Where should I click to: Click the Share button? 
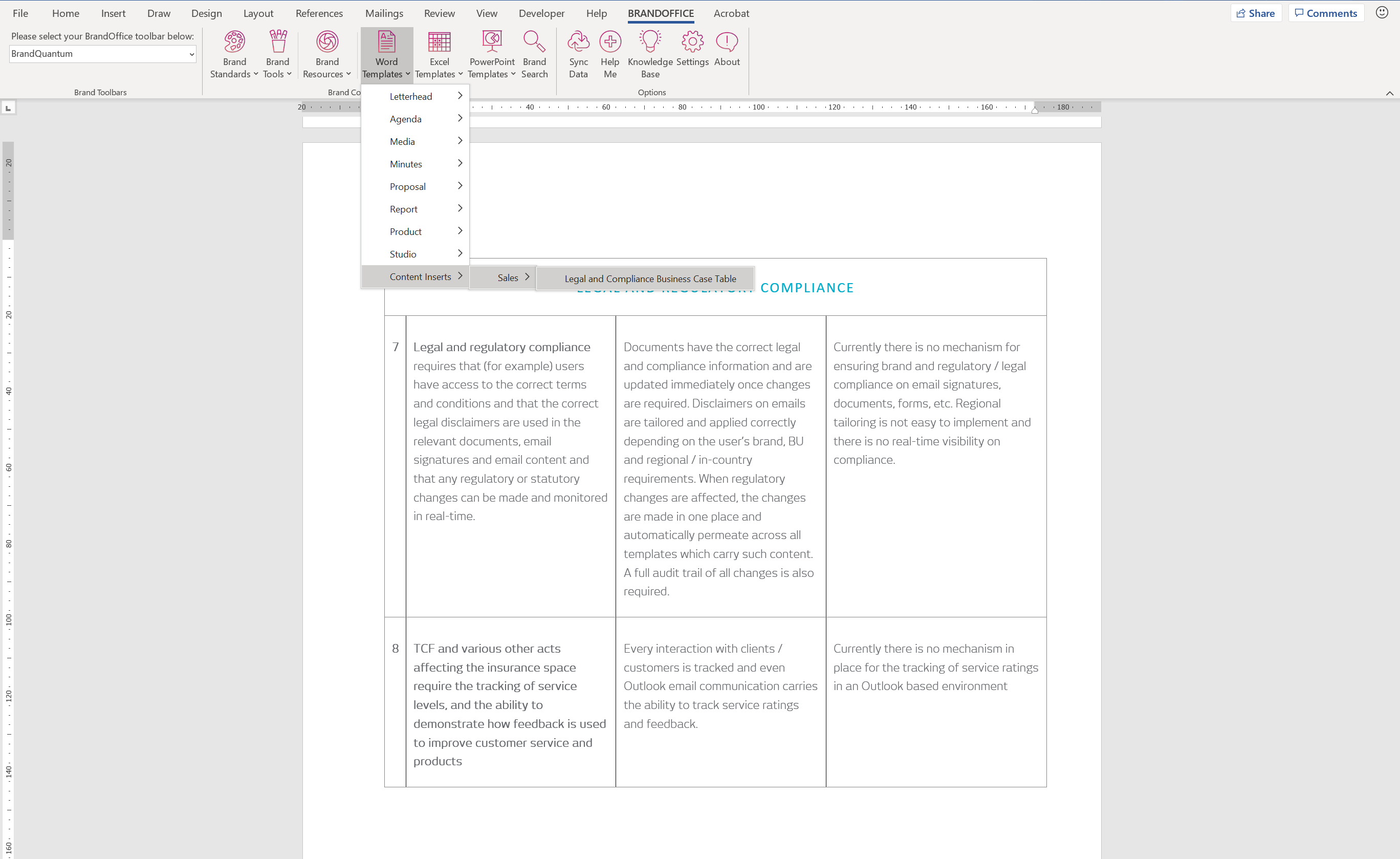(x=1256, y=13)
